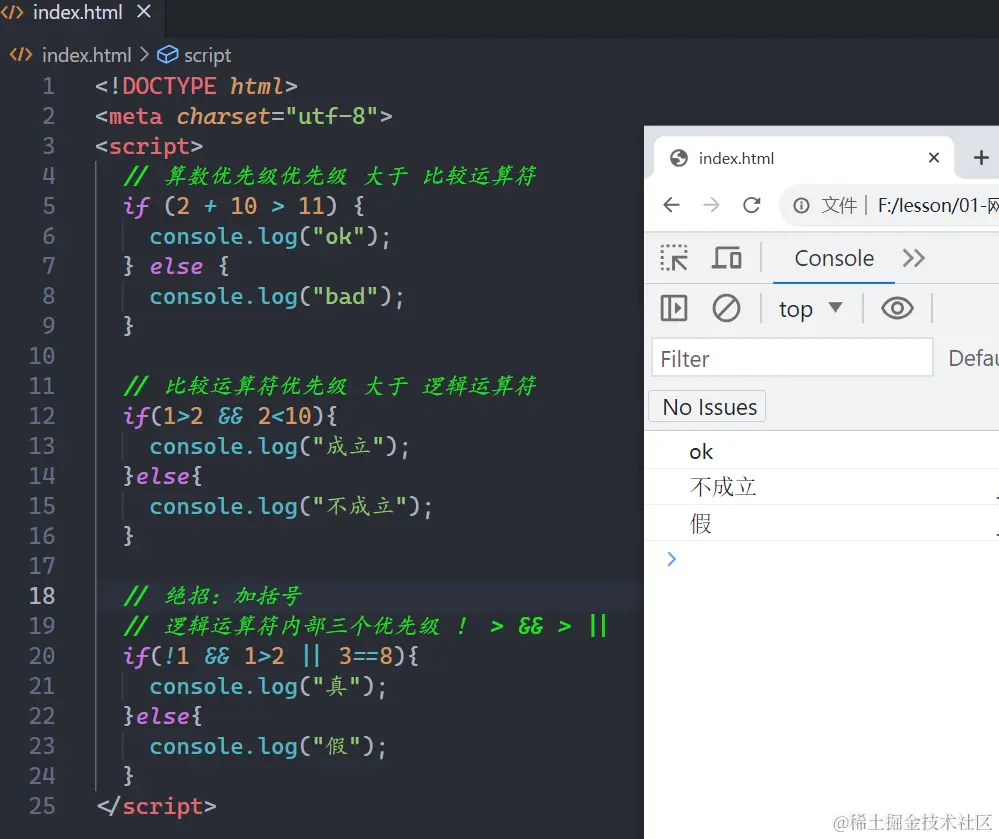Click the closing script tag on line 25

tap(156, 806)
